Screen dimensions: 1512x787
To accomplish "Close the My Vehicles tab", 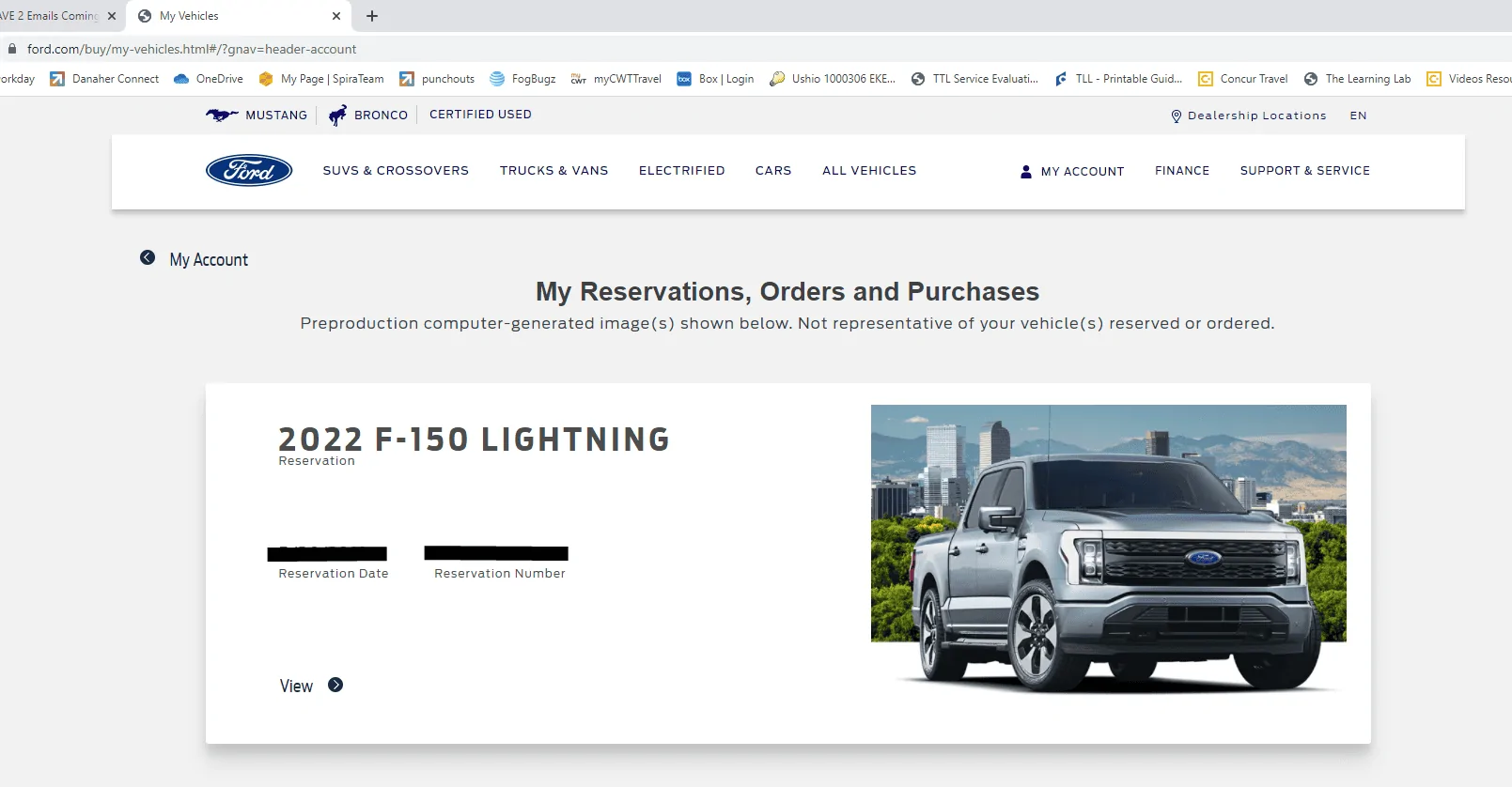I will pyautogui.click(x=336, y=16).
